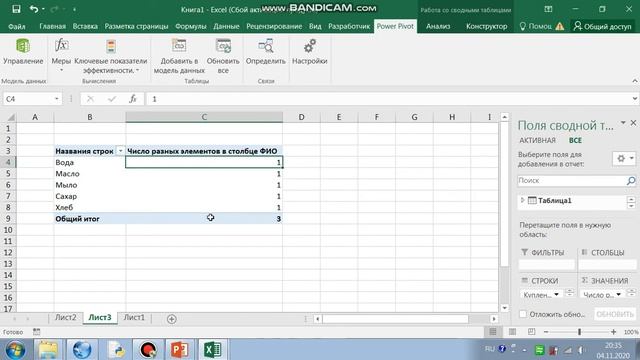Switch to Данные tab
This screenshot has height=360, width=640.
pos(226,26)
